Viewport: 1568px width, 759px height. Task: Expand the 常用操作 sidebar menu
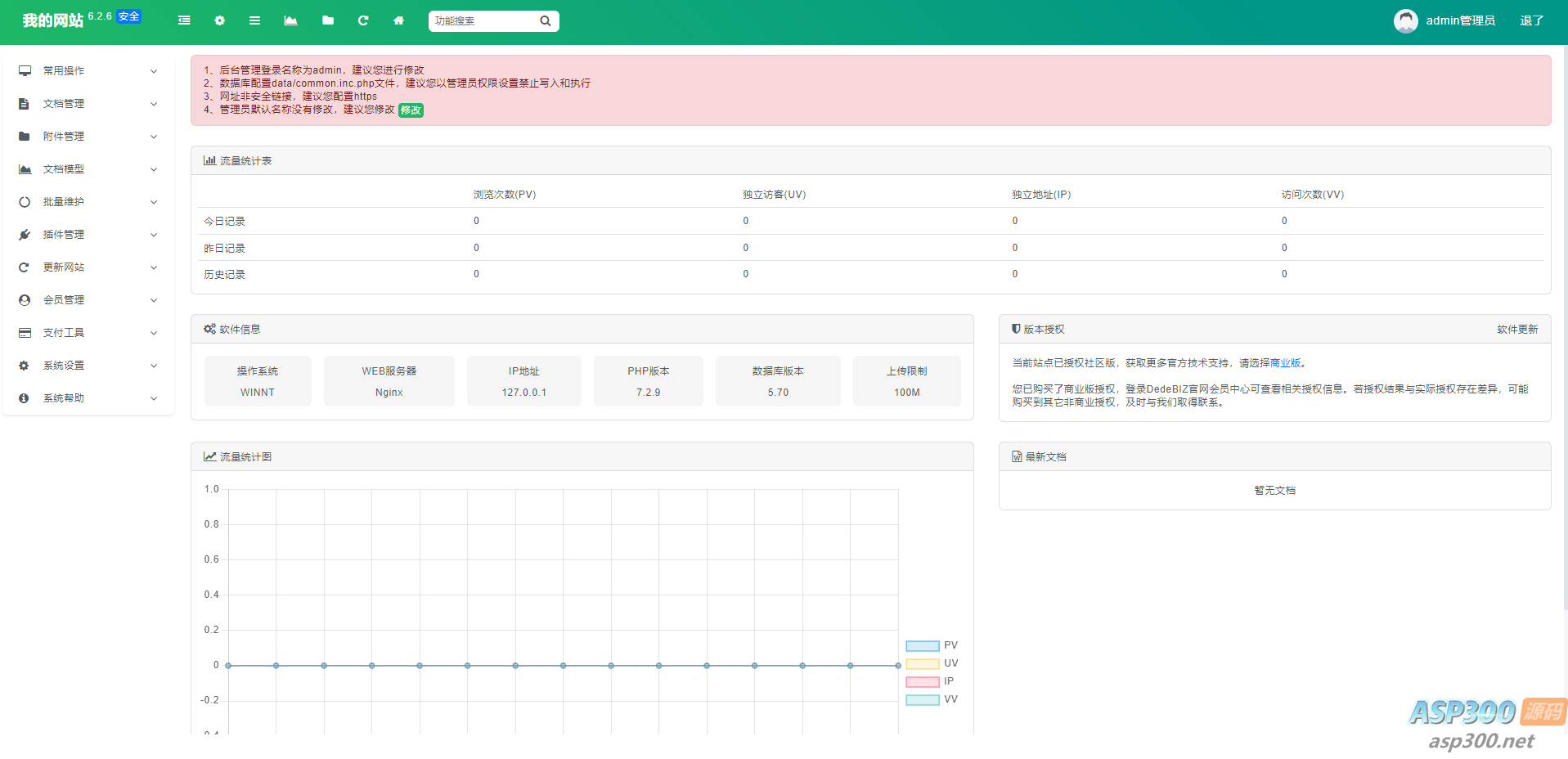[88, 71]
